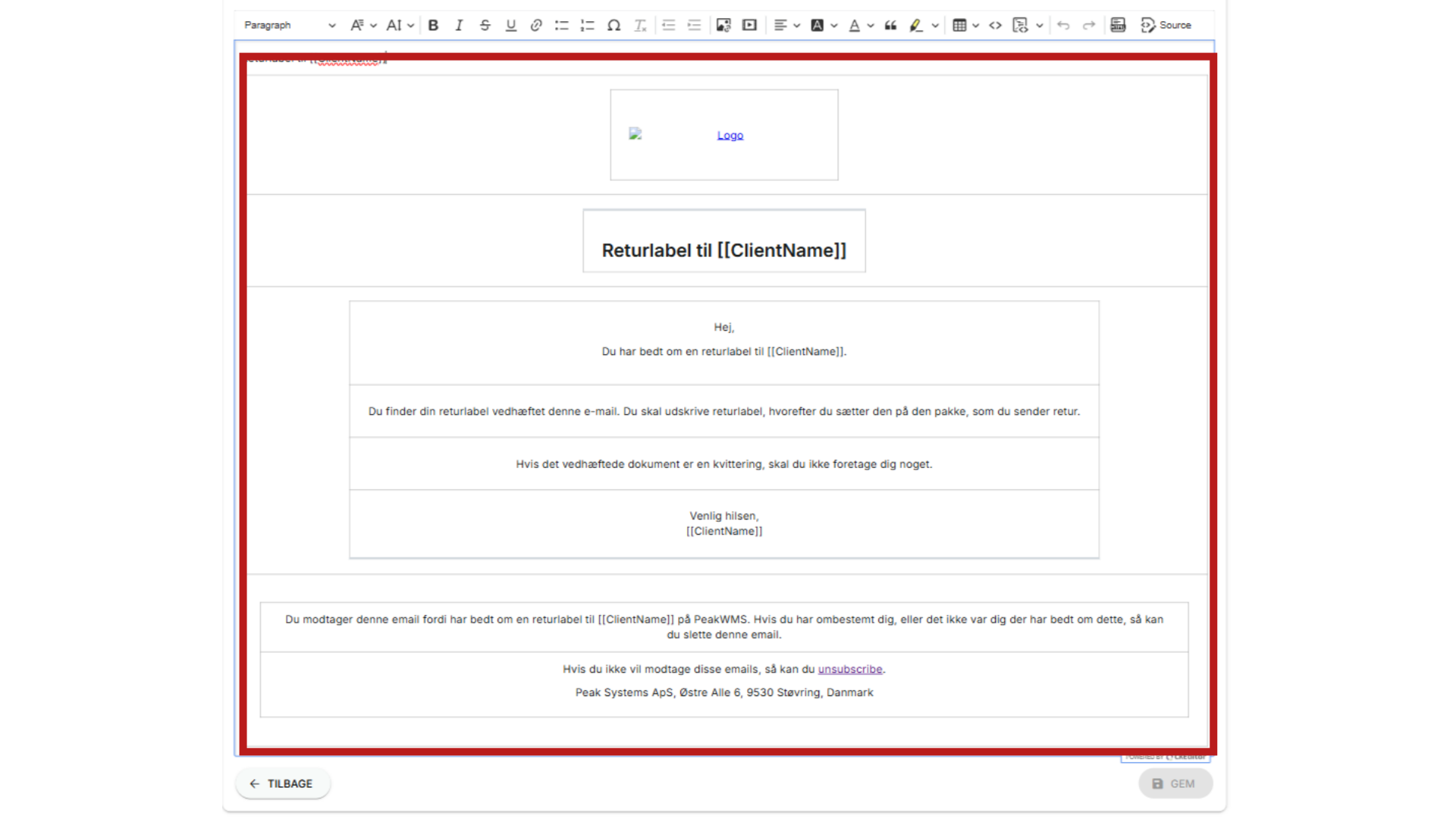
Task: Click the heading Returlabel til [[ClientName]]
Action: [724, 250]
